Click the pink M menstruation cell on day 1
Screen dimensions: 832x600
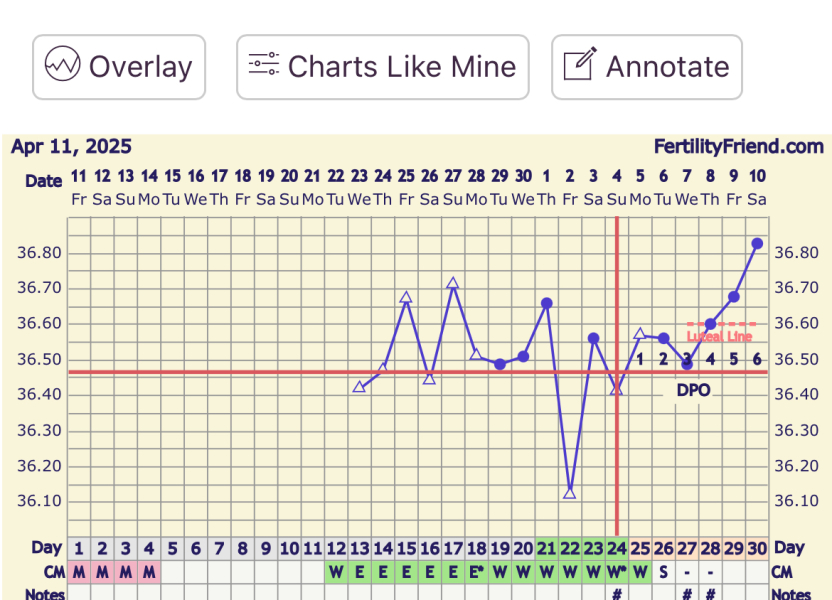pos(78,570)
